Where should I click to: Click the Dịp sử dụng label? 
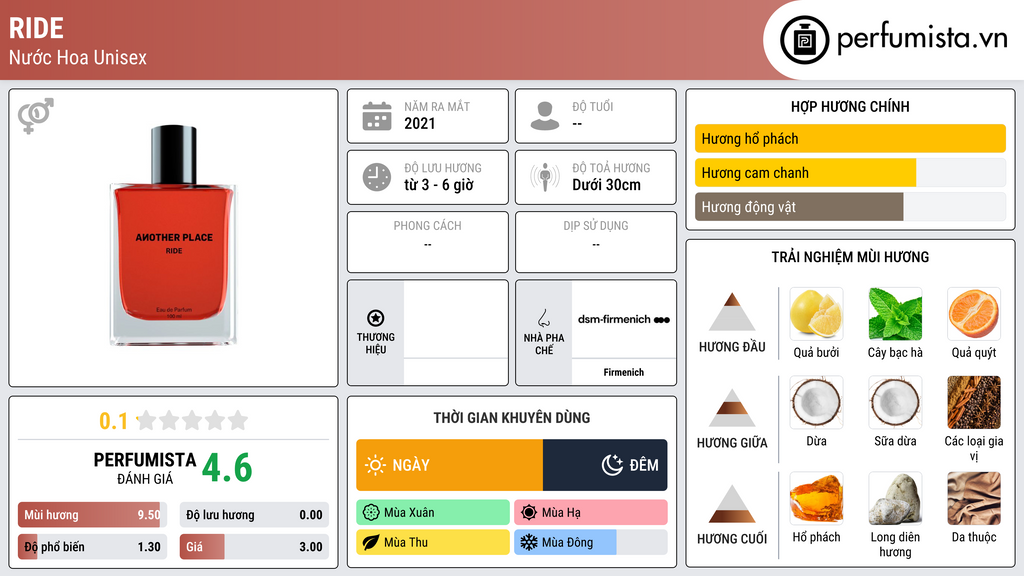tap(596, 226)
